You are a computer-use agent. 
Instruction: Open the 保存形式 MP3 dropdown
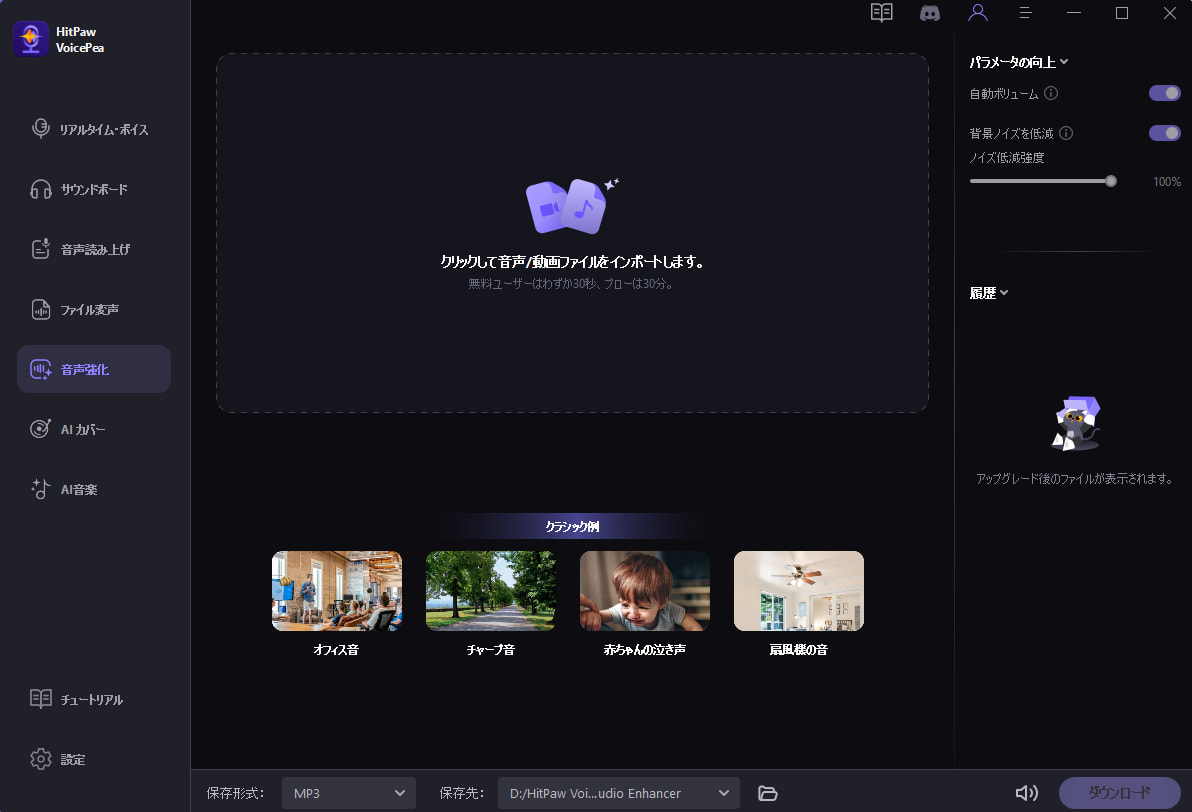[349, 793]
